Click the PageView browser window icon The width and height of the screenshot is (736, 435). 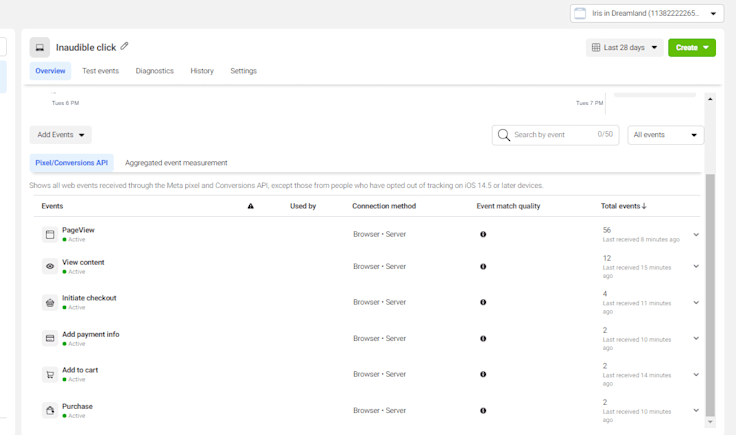[50, 234]
